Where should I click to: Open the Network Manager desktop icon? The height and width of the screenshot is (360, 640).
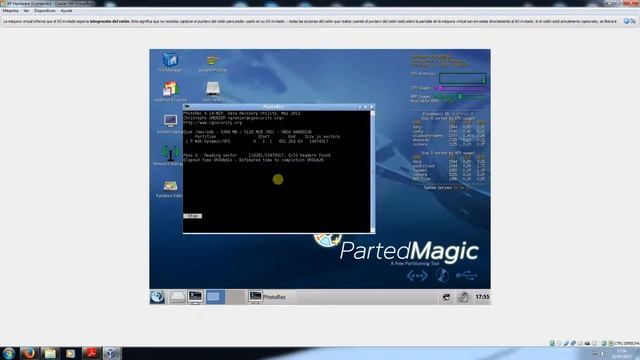point(170,156)
